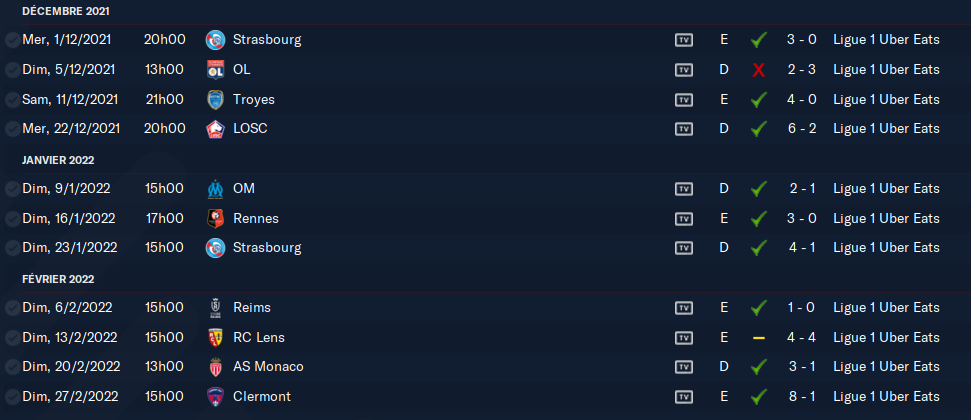Toggle the checkmark for the 27/2/2022 match
This screenshot has width=971, height=420.
pyautogui.click(x=11, y=397)
